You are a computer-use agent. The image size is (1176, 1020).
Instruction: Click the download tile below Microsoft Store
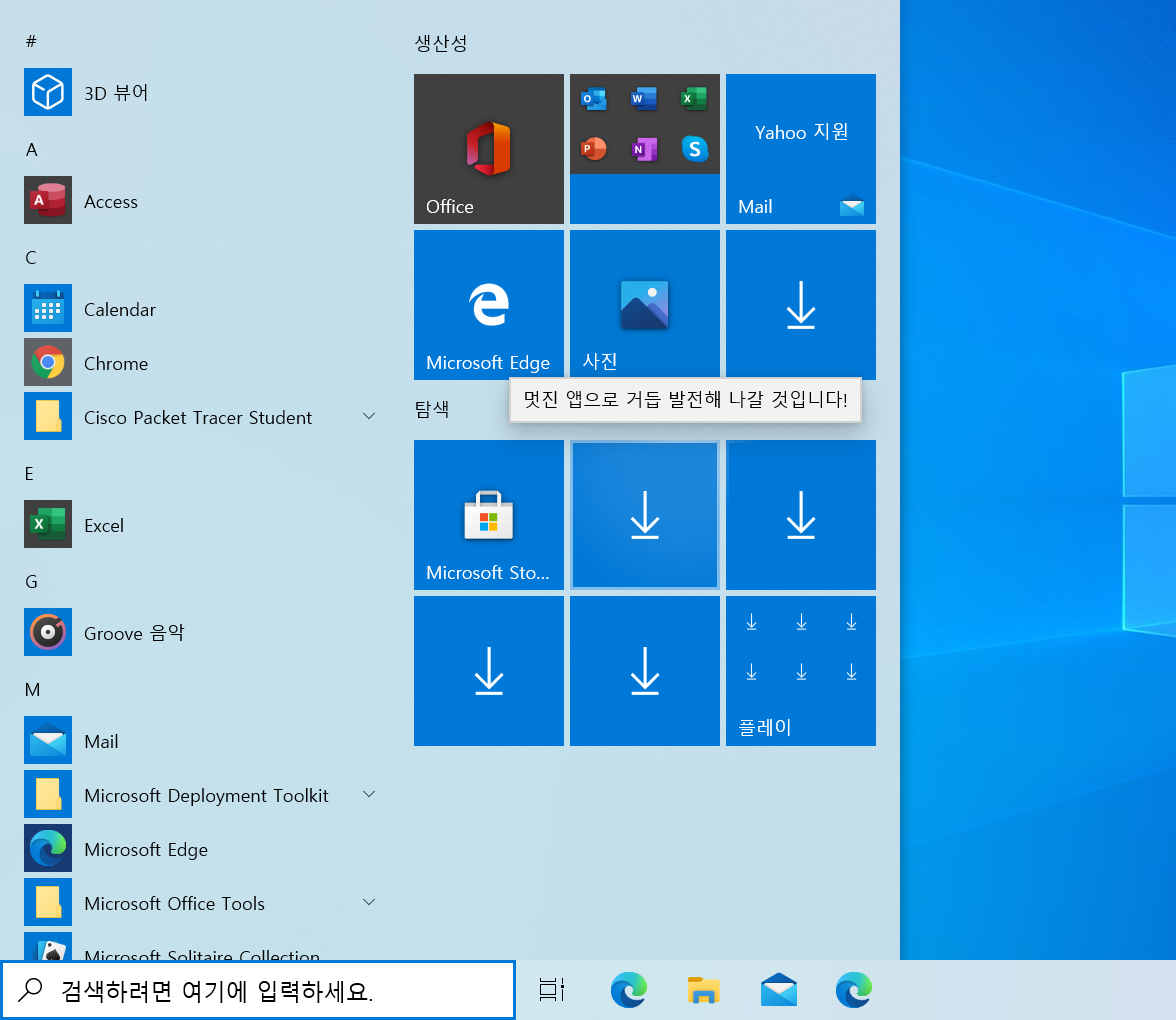pyautogui.click(x=489, y=670)
